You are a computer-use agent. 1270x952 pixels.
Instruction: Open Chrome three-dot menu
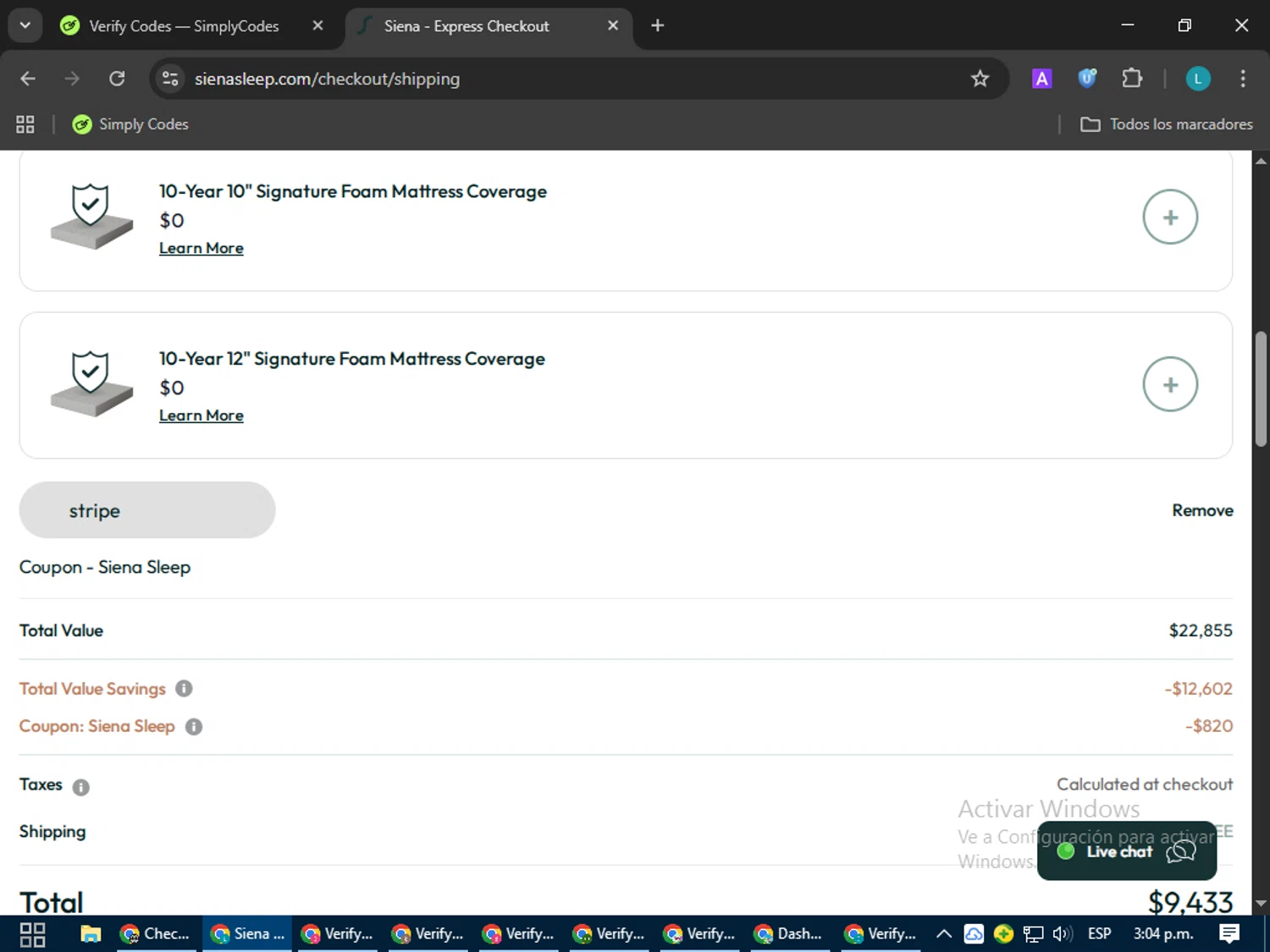(1242, 79)
